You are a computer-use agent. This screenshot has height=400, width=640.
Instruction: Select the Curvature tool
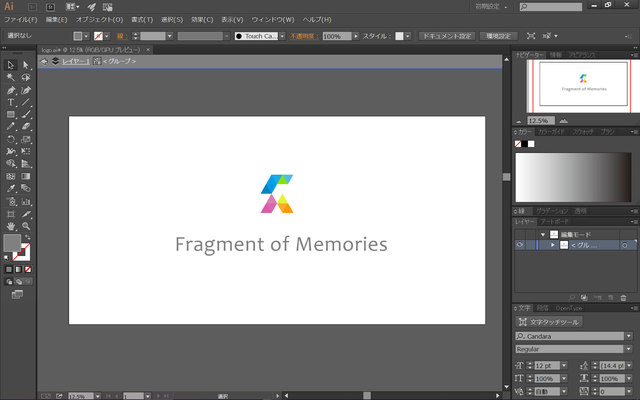(26, 90)
